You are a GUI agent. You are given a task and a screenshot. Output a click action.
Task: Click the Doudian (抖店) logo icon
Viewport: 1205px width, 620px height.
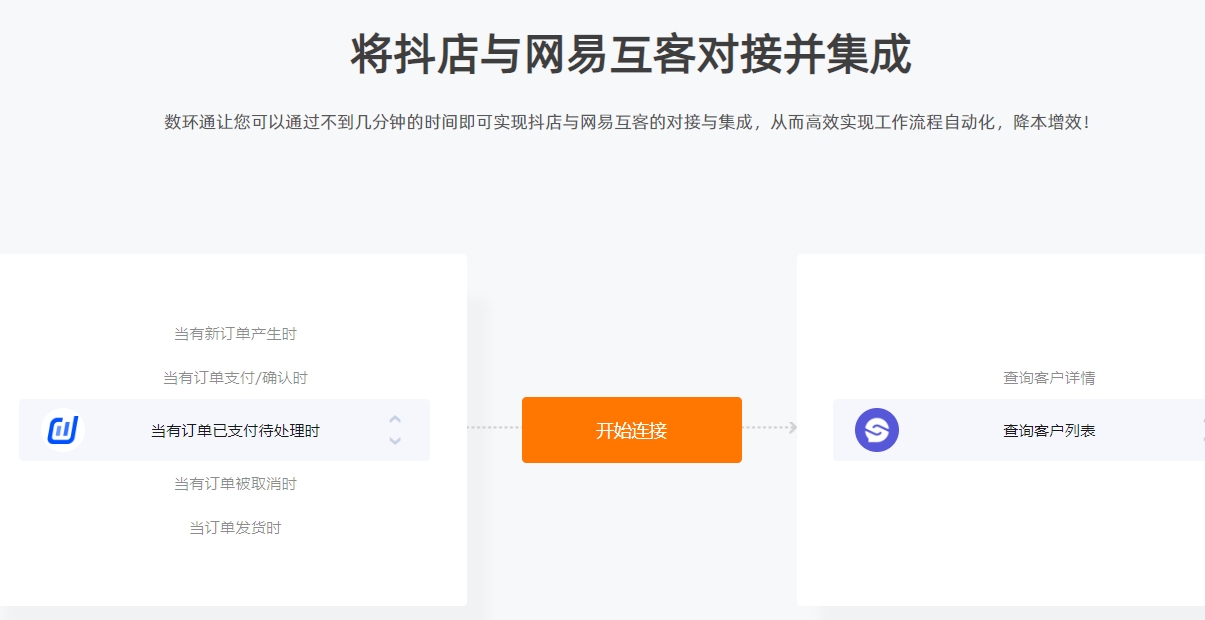(x=63, y=430)
